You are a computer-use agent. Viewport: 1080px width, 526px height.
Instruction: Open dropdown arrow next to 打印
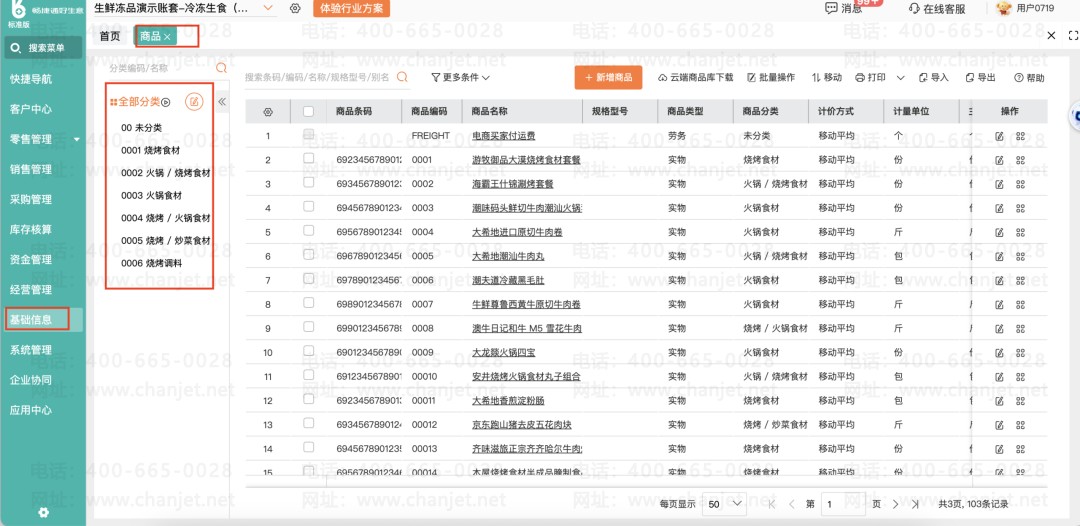pyautogui.click(x=900, y=78)
